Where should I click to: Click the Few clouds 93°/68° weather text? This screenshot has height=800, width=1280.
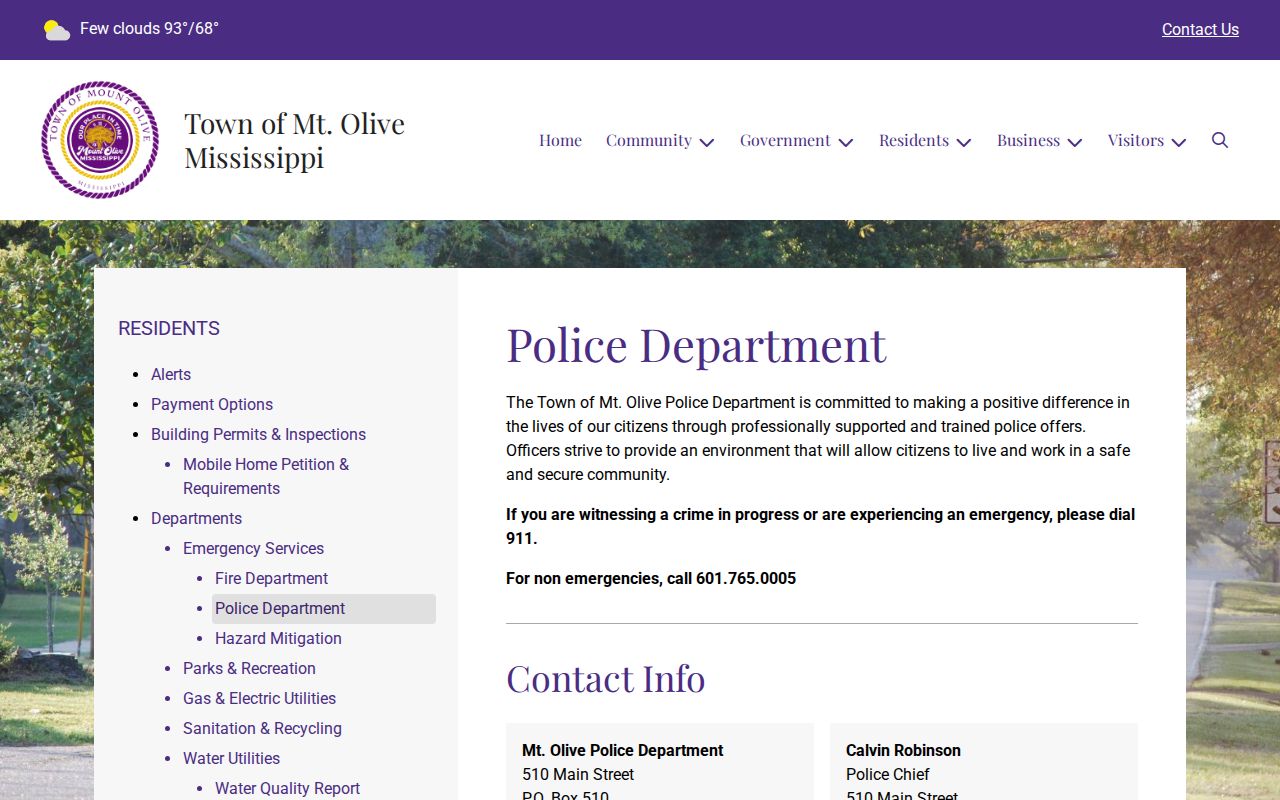click(x=149, y=29)
